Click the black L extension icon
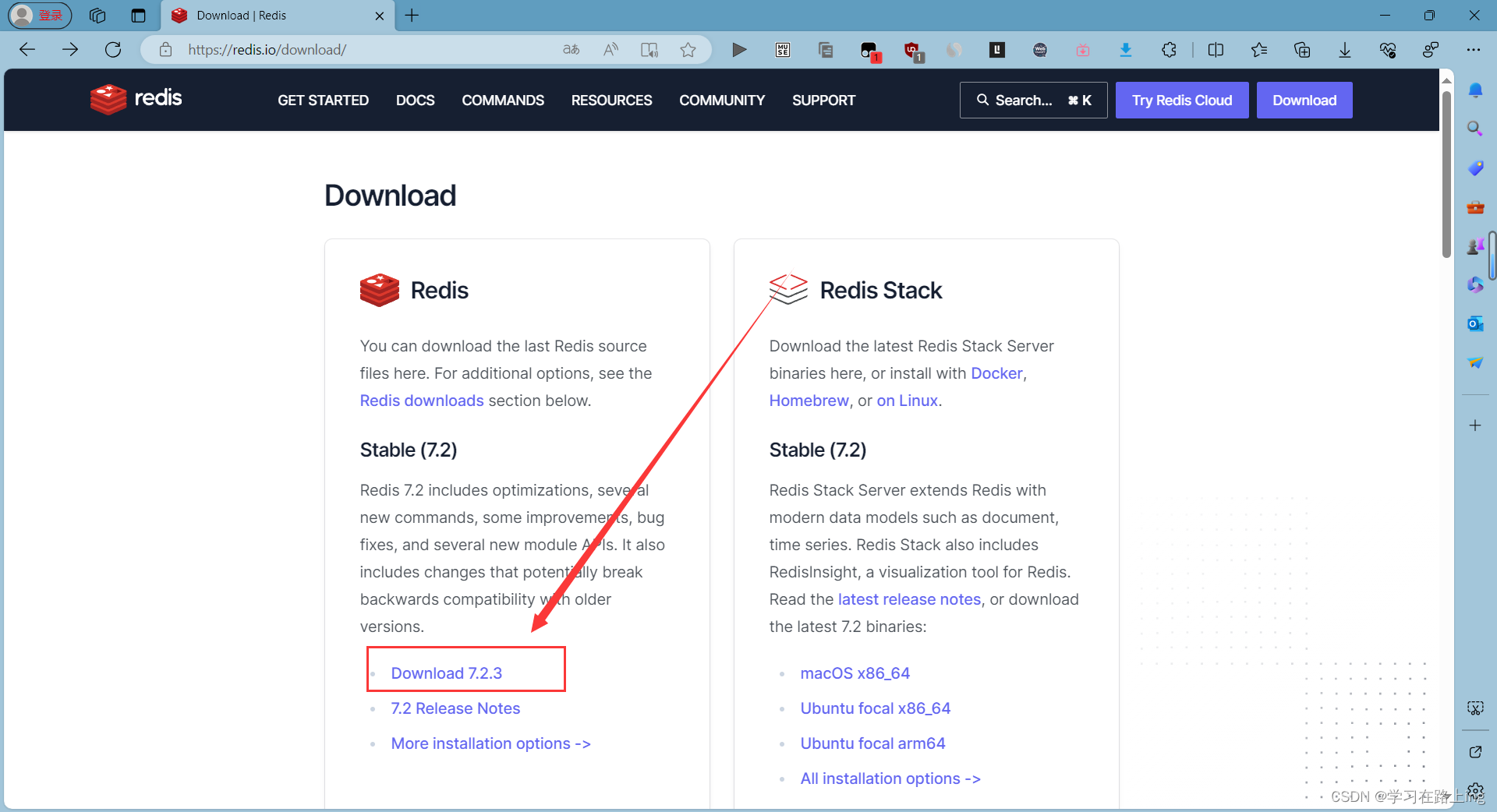 [x=996, y=50]
